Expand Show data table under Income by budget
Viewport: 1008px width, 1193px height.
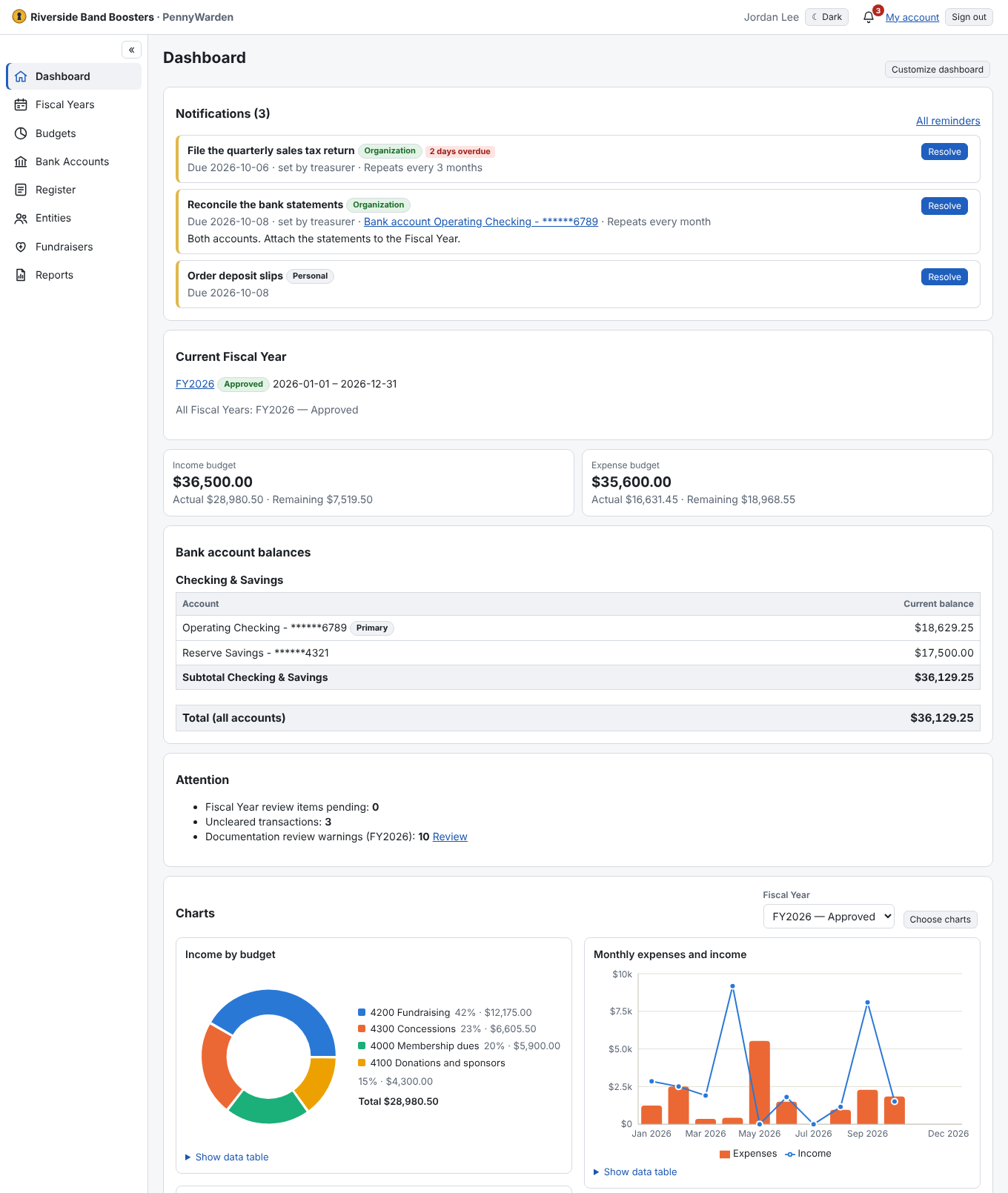(x=227, y=1157)
